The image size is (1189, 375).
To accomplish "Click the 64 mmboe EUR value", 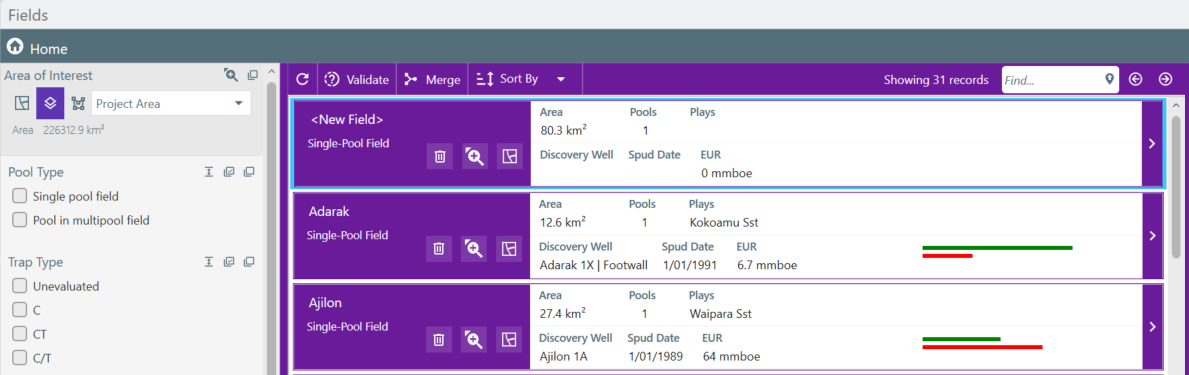I will (731, 356).
